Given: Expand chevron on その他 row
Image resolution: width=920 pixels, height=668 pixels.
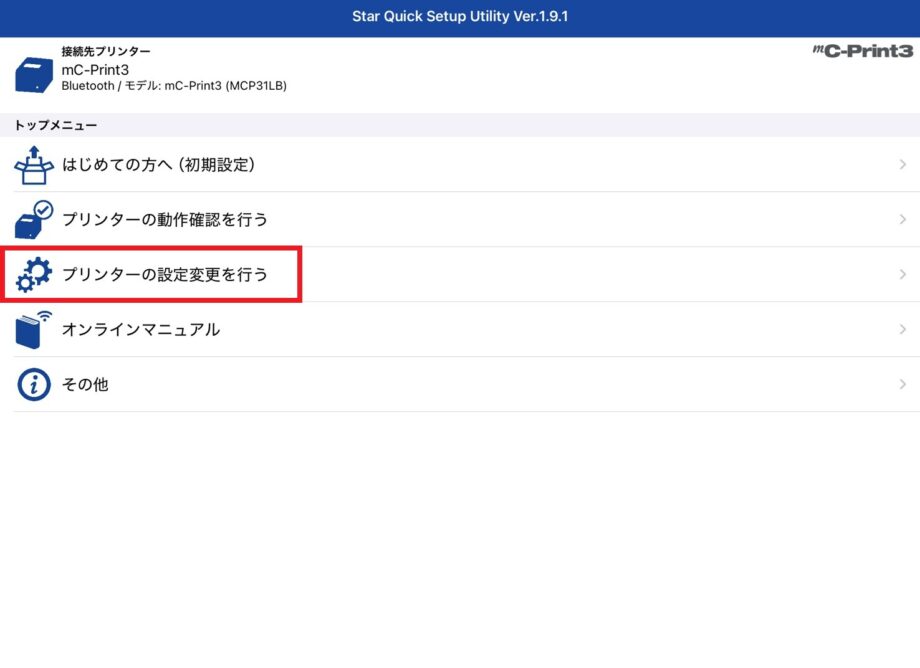Looking at the screenshot, I should click(x=902, y=384).
